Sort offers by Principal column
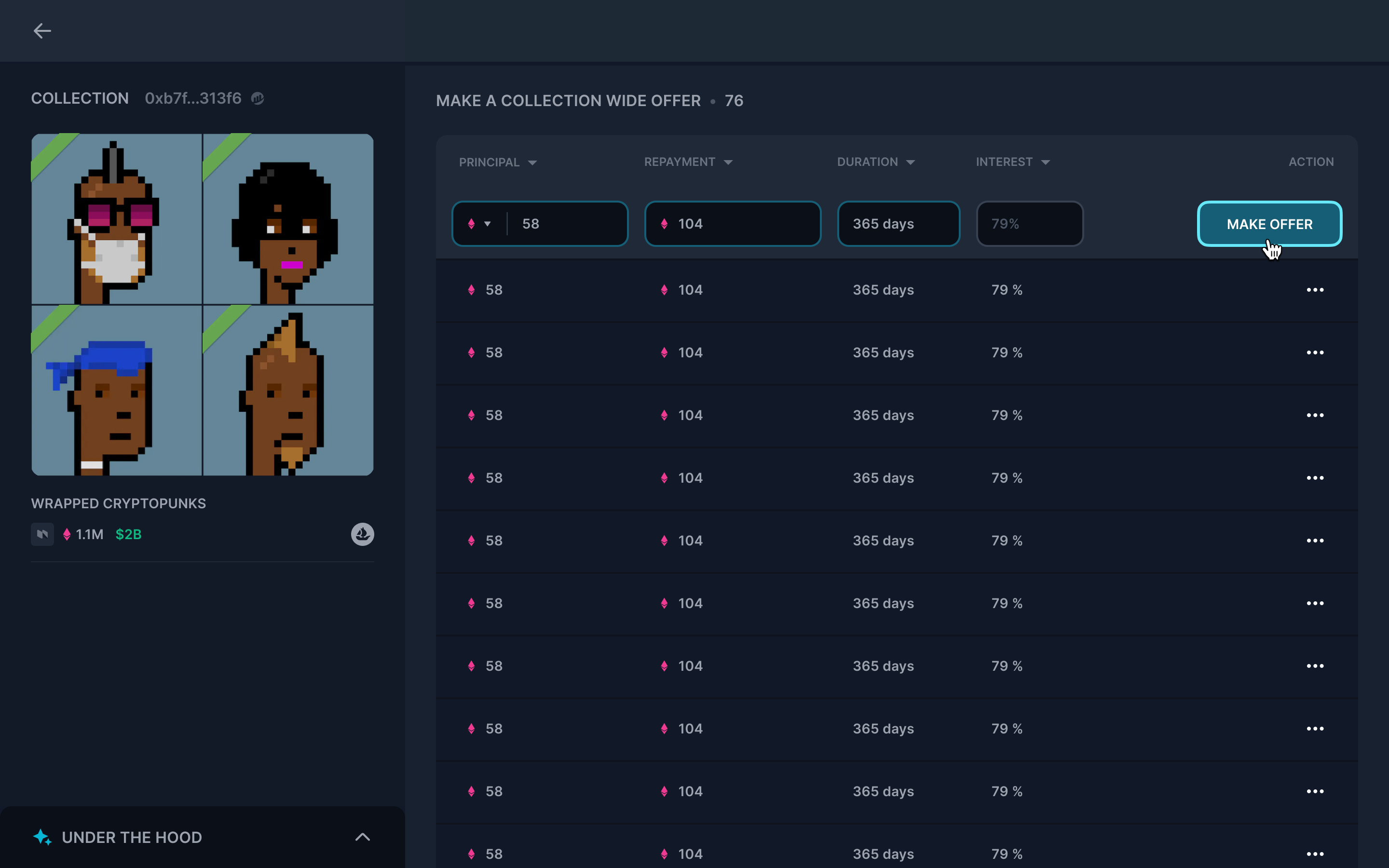This screenshot has width=1389, height=868. point(497,163)
